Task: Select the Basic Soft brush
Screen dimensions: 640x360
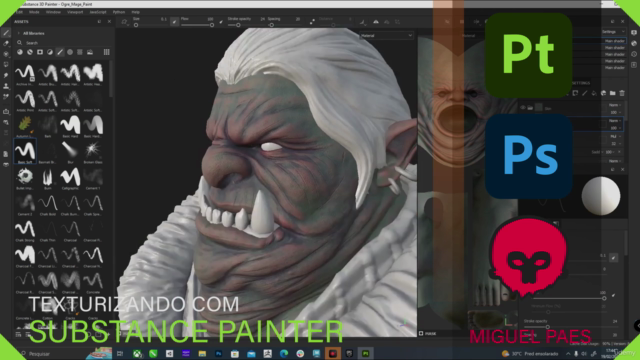Action: coord(25,151)
